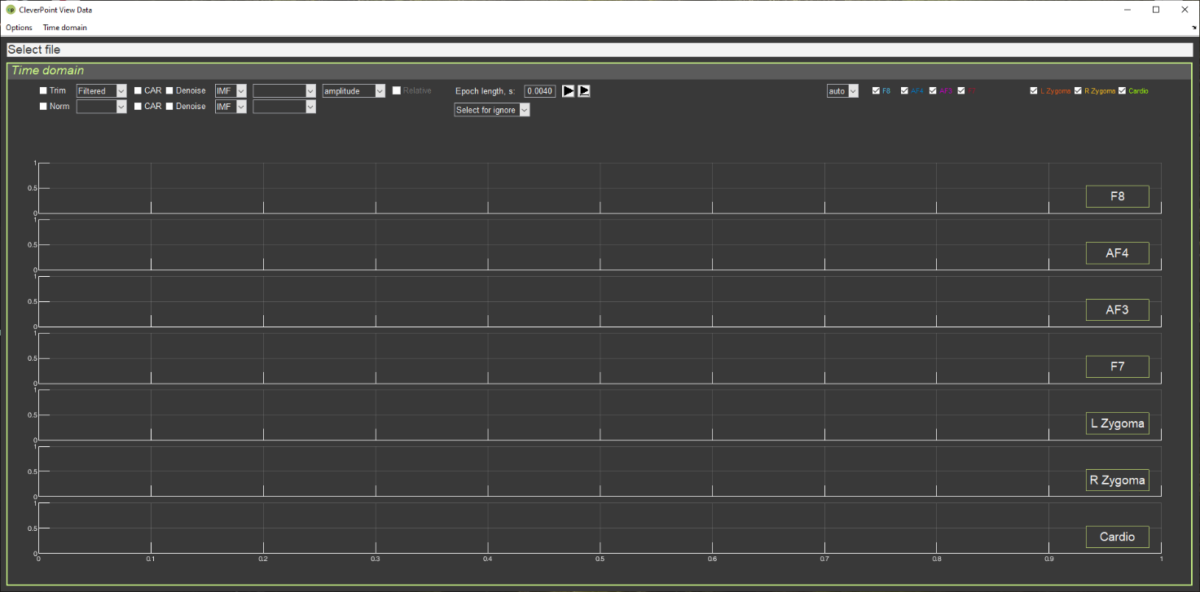Open the auto scale dropdown
Screen dimensions: 1200x592
[x=842, y=91]
